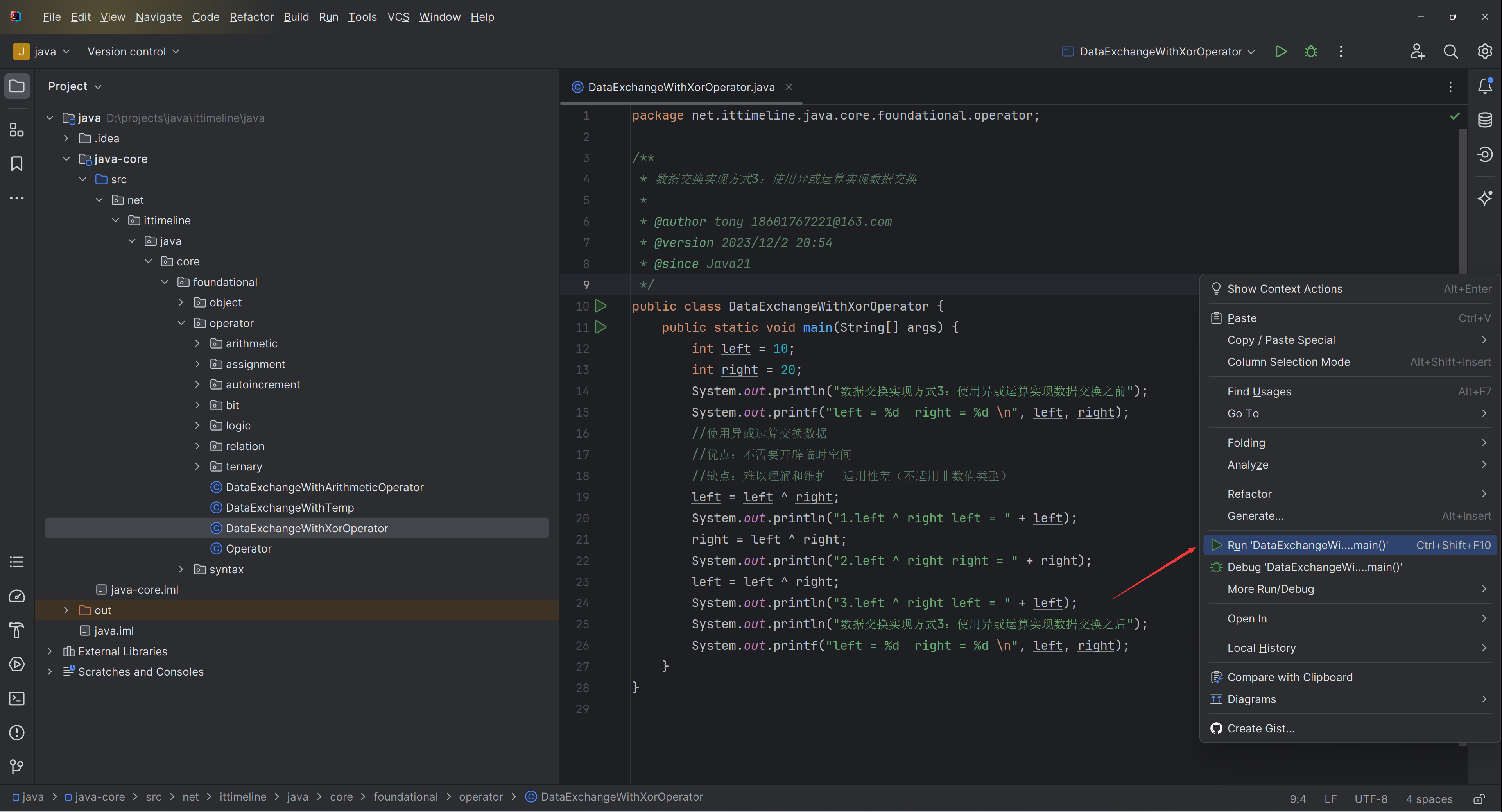Image resolution: width=1502 pixels, height=812 pixels.
Task: Open IDE settings gear
Action: [1484, 51]
